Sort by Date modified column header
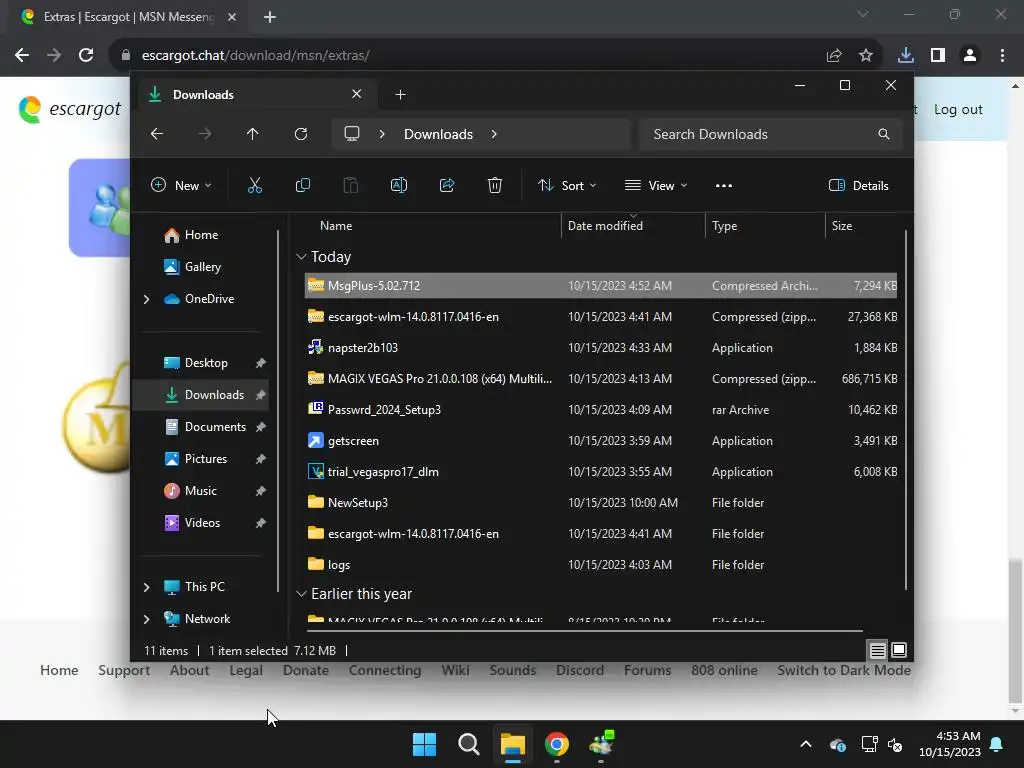This screenshot has height=768, width=1024. (632, 226)
